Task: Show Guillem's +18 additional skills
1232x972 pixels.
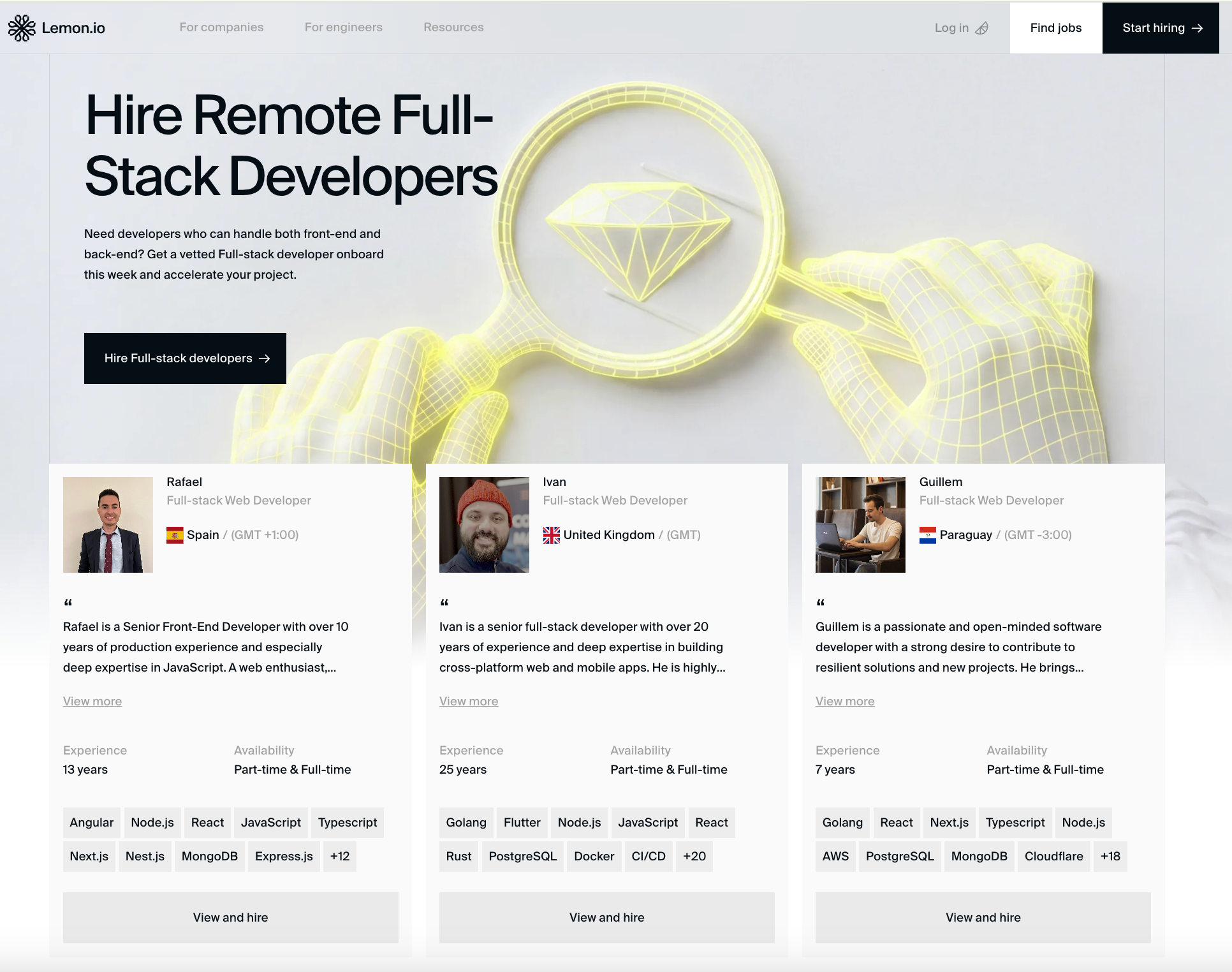Action: click(1110, 857)
